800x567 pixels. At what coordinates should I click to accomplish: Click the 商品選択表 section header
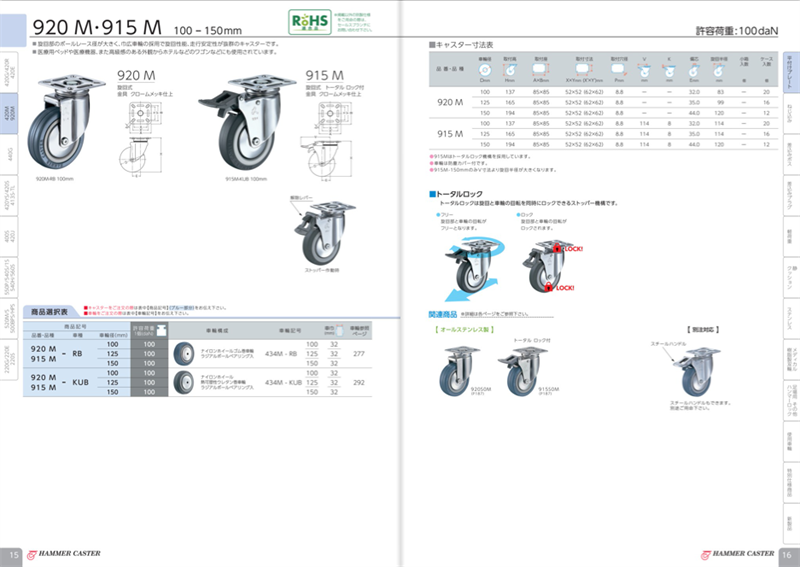[x=49, y=311]
